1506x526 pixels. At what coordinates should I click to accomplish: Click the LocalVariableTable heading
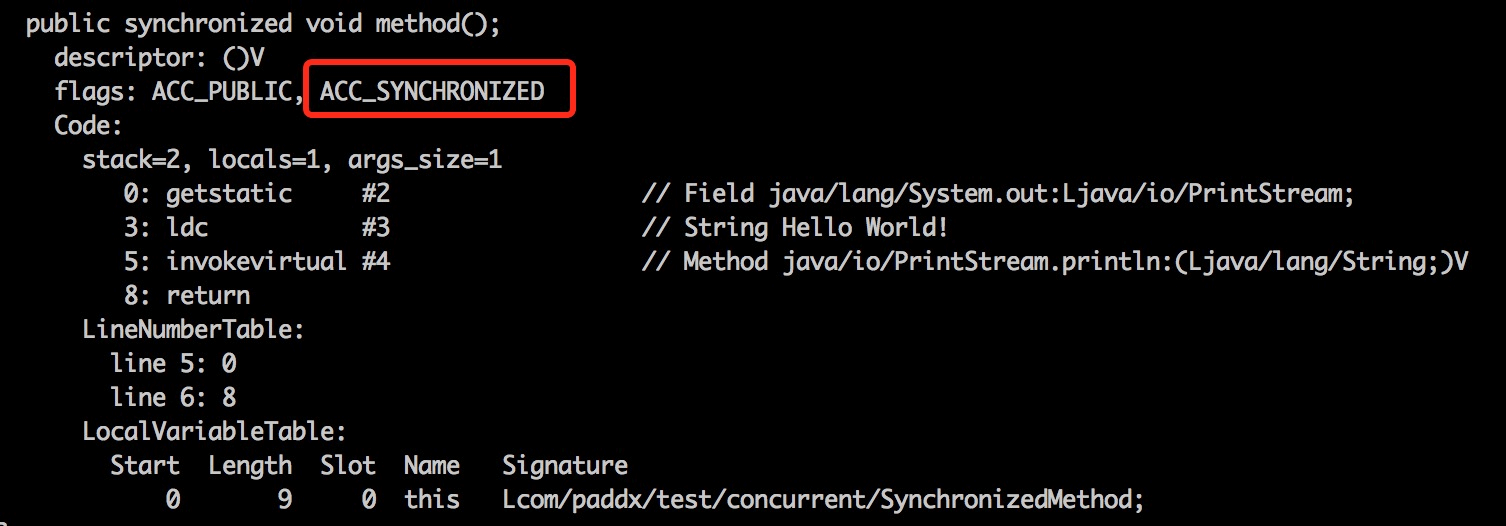[214, 432]
